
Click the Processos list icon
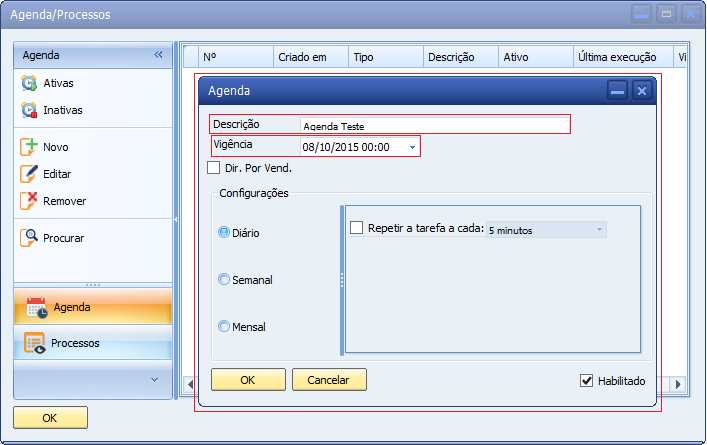click(34, 343)
